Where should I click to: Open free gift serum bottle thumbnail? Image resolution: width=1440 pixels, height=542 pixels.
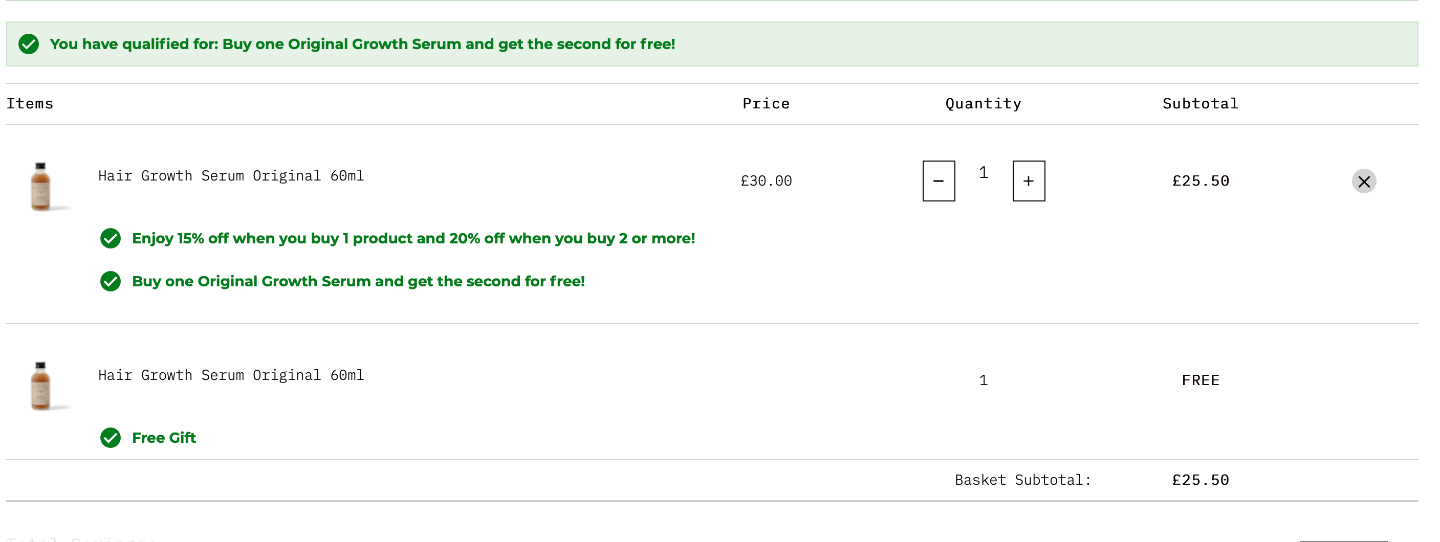coord(41,386)
